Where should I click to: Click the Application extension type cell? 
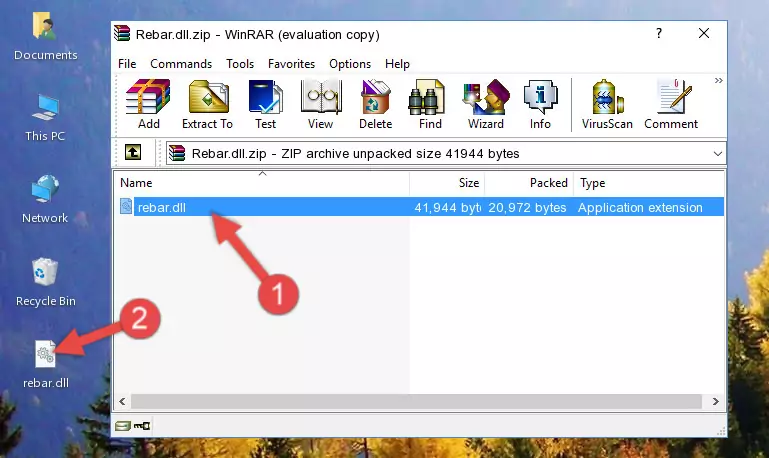(x=640, y=207)
